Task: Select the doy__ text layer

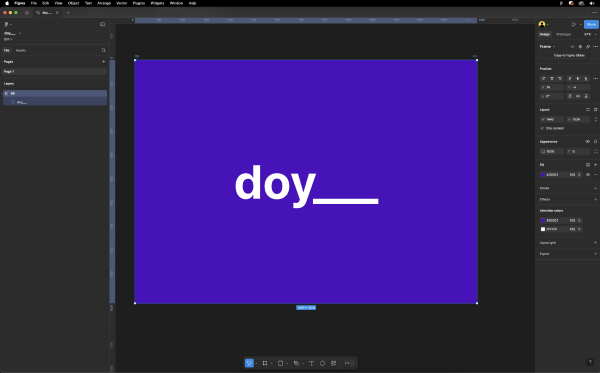Action: click(55, 102)
